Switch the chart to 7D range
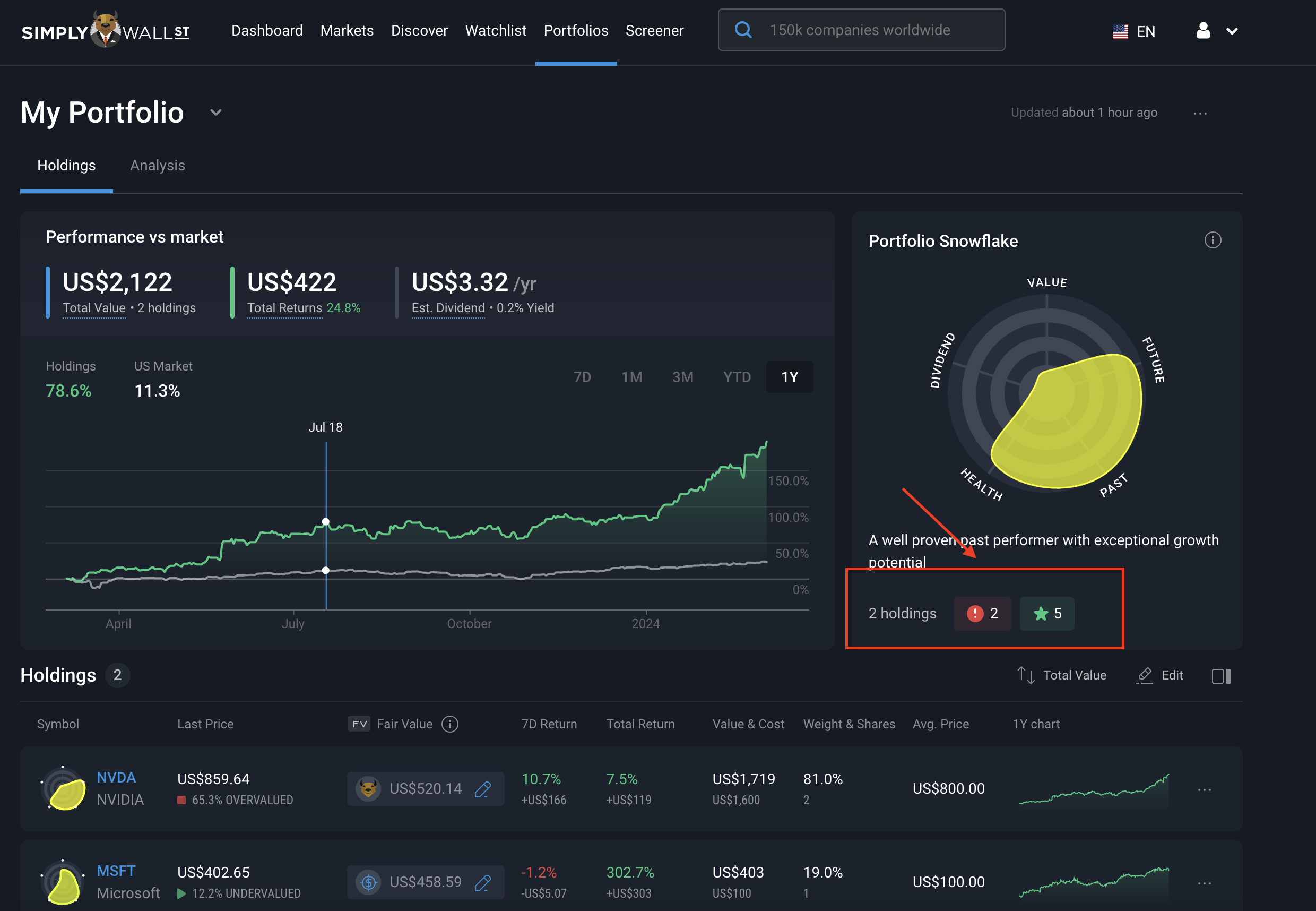The image size is (1316, 911). [583, 377]
